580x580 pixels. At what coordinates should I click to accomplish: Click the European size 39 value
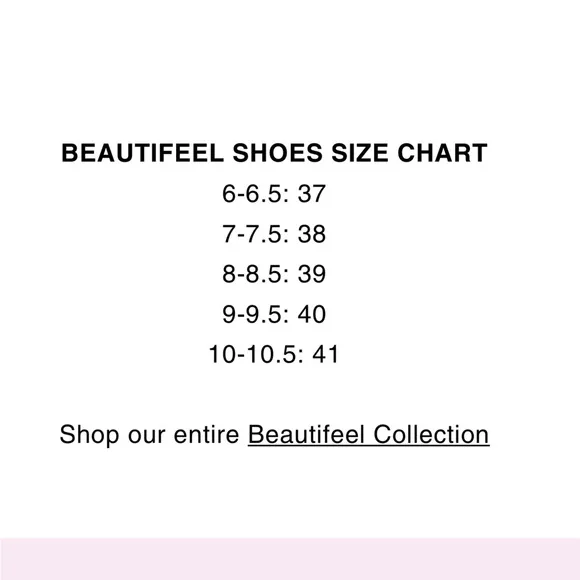312,274
